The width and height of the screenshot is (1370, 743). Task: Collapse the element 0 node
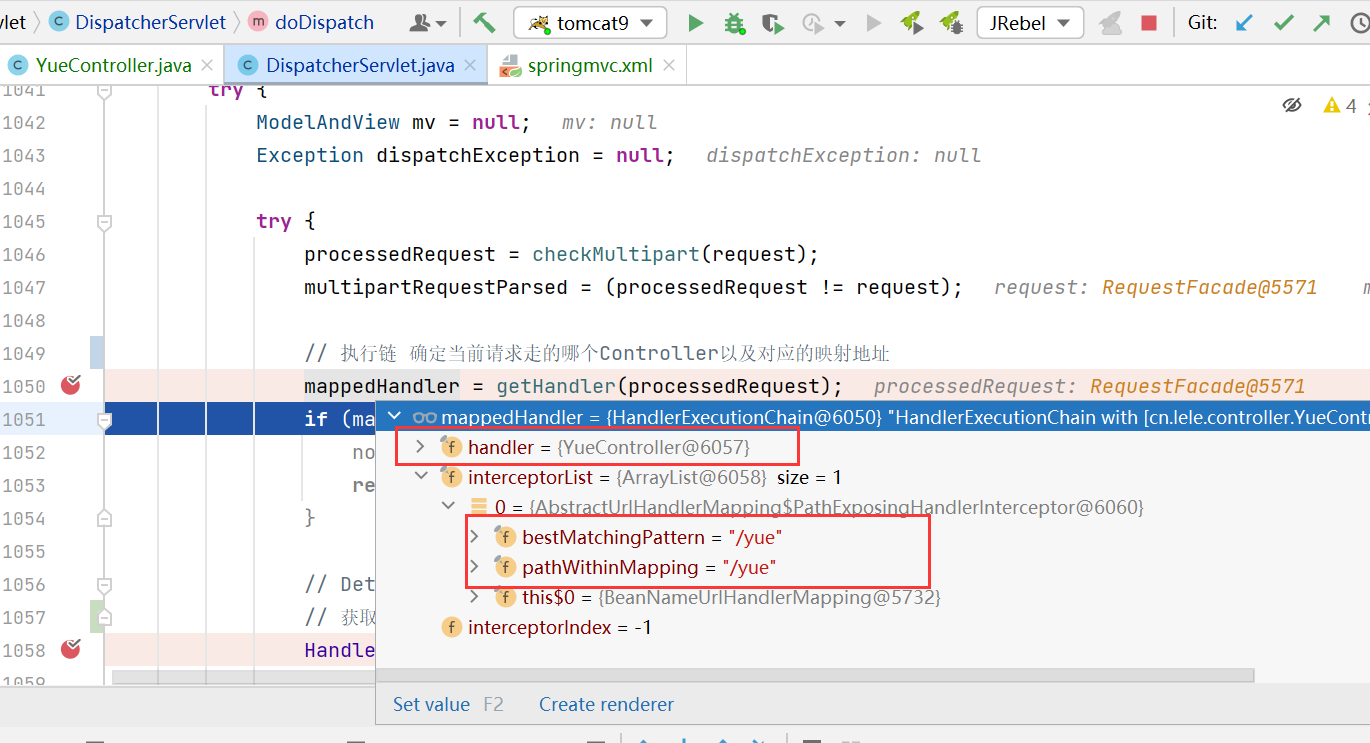449,507
